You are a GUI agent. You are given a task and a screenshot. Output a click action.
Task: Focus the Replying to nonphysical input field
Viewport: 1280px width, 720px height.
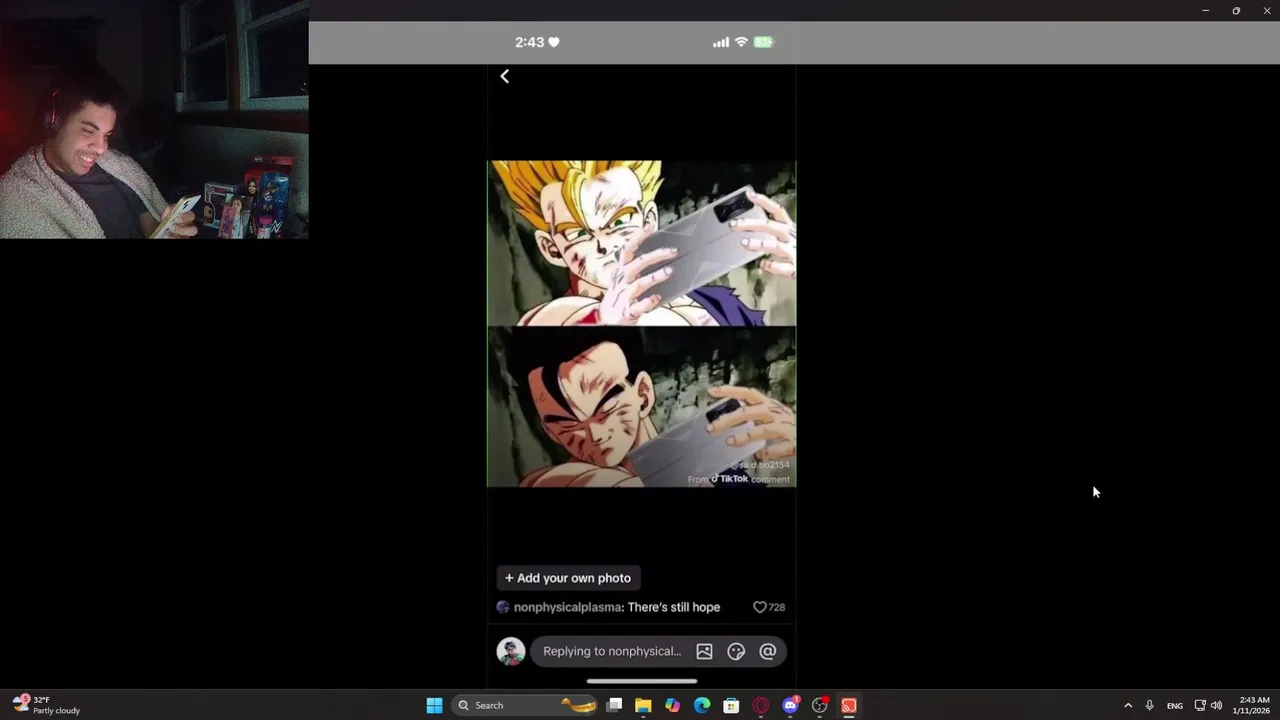click(612, 651)
